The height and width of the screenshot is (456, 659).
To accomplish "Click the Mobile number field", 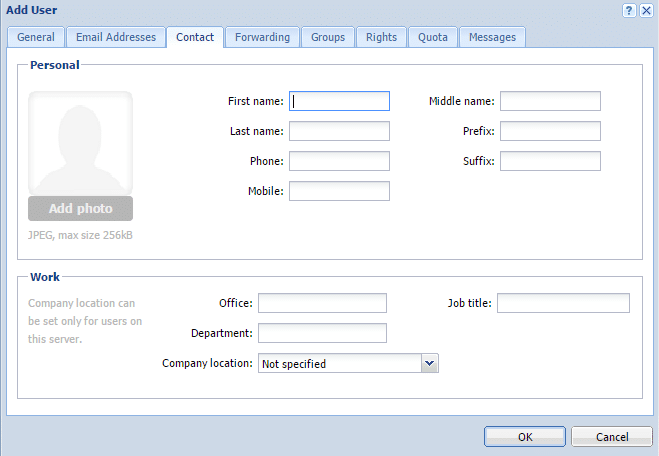I will pyautogui.click(x=339, y=191).
